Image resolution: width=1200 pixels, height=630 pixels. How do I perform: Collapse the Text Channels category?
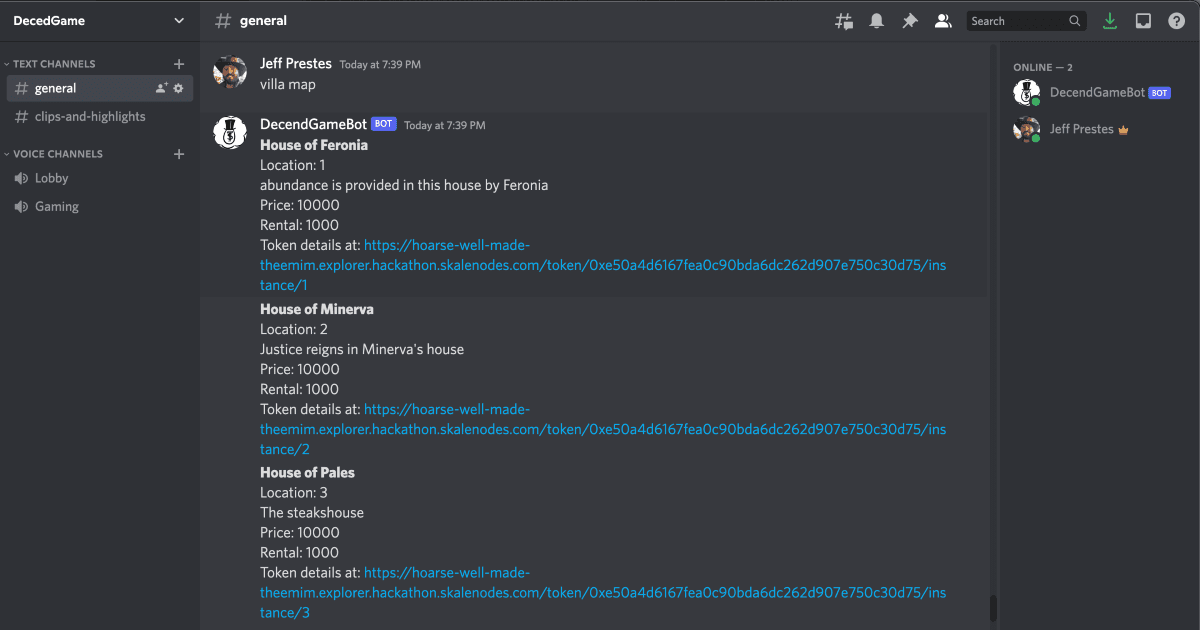coord(54,64)
